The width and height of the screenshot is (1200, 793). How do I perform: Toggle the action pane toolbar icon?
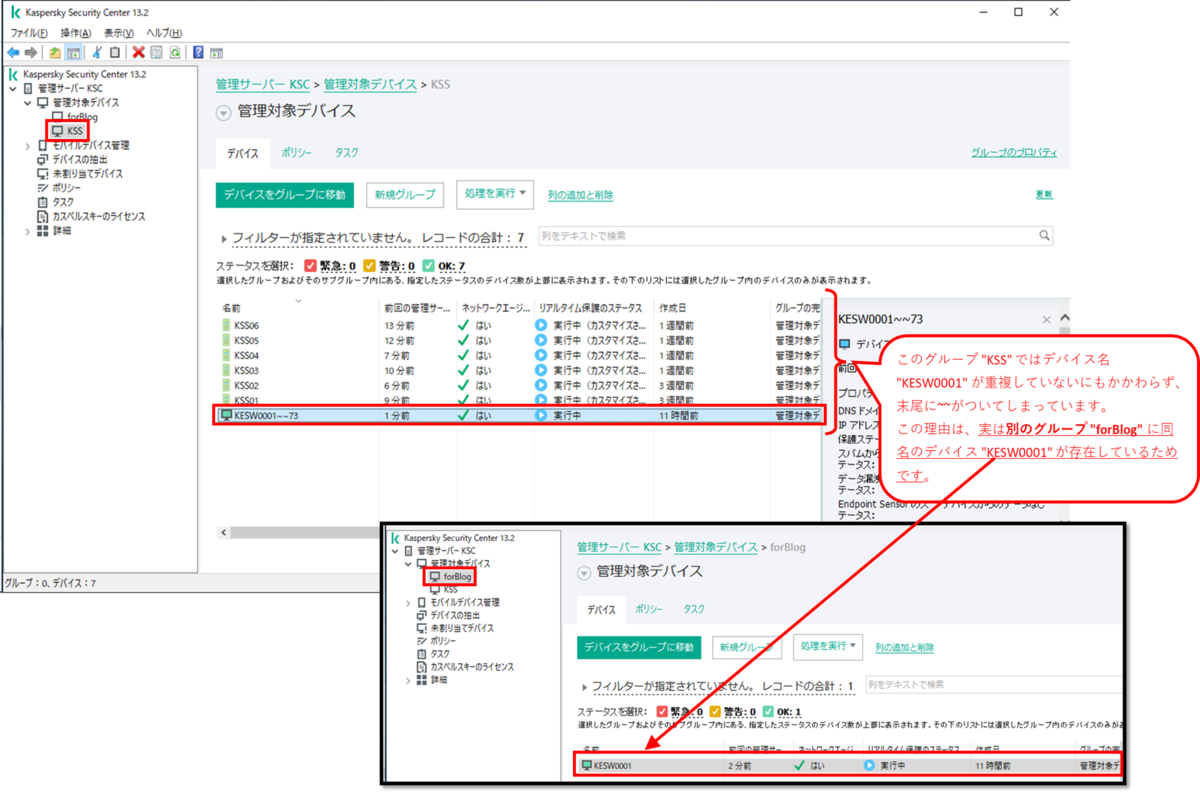[x=216, y=52]
